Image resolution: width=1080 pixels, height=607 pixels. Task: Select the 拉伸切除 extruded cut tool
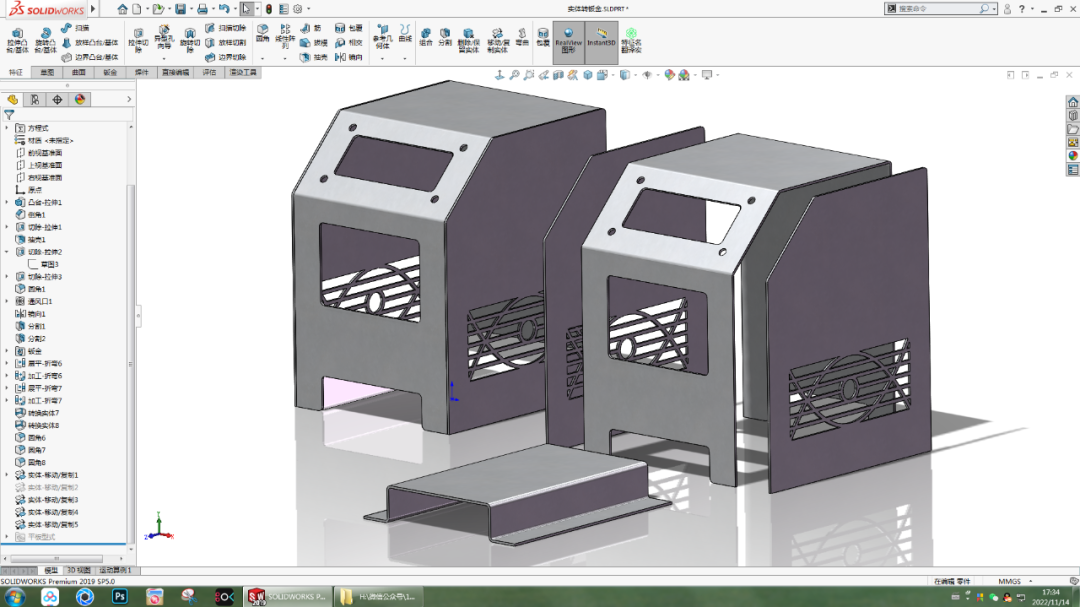137,37
